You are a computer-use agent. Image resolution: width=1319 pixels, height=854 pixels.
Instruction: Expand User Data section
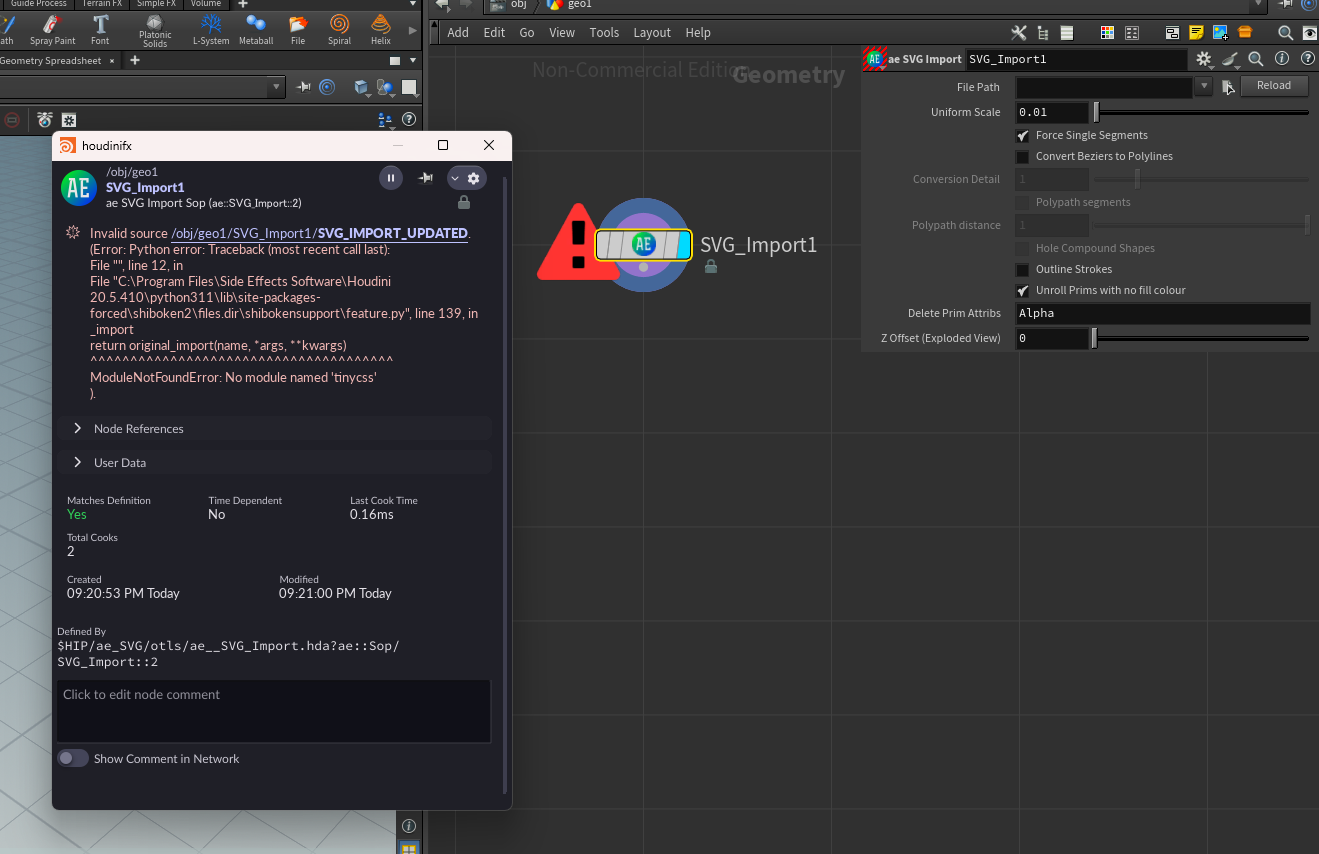(x=274, y=462)
